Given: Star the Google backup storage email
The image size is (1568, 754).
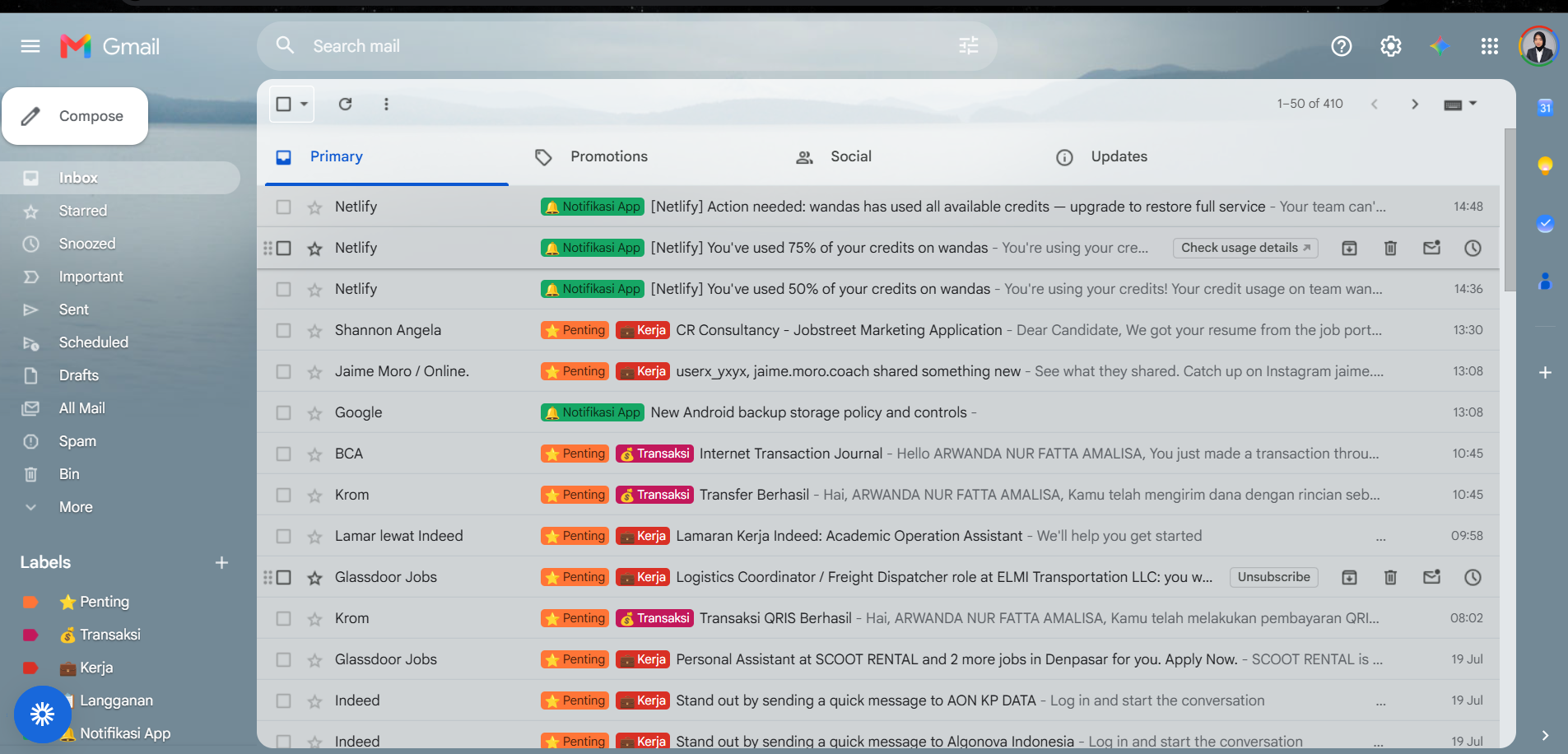Looking at the screenshot, I should click(314, 413).
